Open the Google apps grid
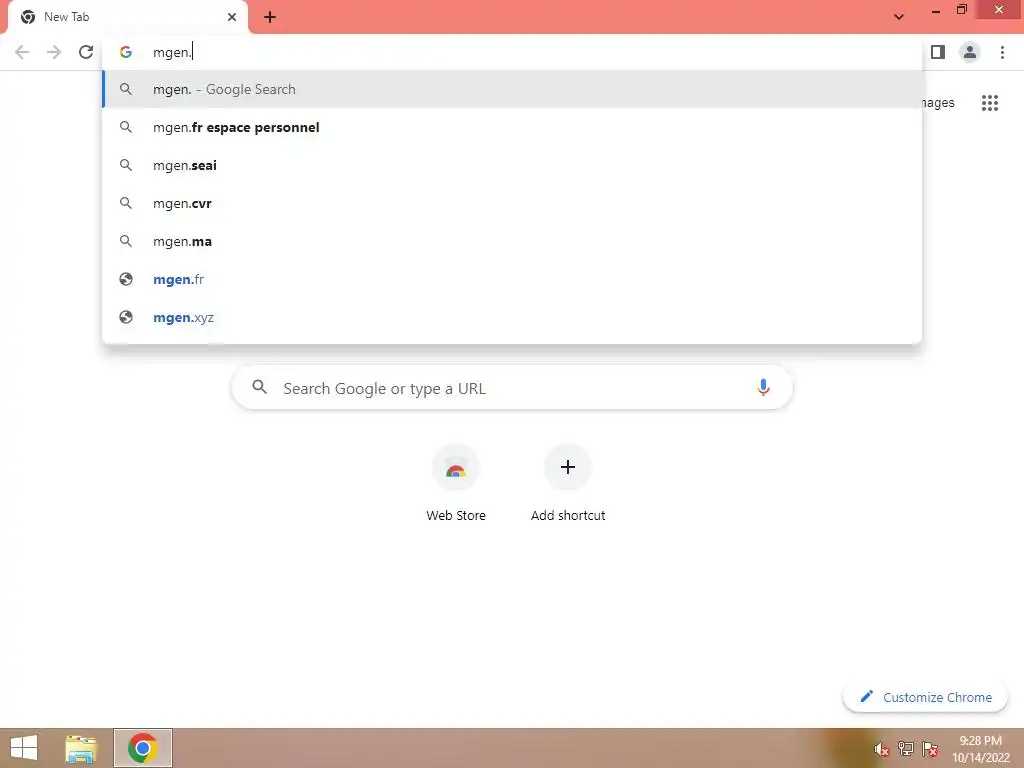Image resolution: width=1024 pixels, height=768 pixels. 990,103
